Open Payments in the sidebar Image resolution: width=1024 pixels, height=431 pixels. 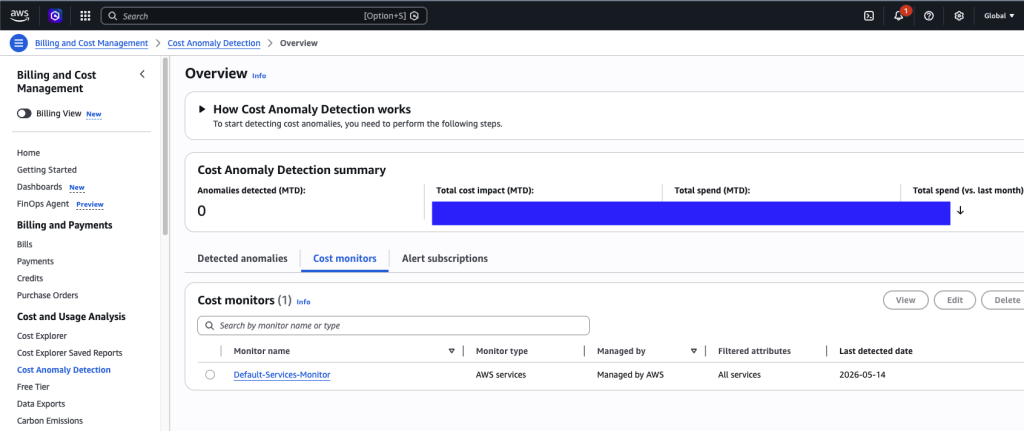point(35,261)
